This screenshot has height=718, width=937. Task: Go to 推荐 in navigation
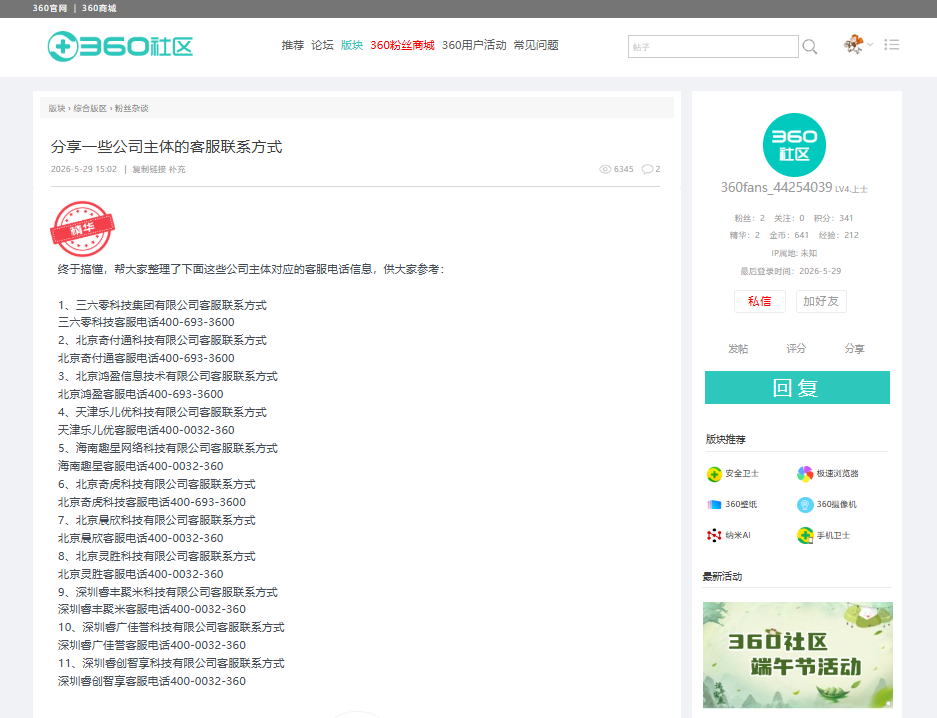click(293, 45)
